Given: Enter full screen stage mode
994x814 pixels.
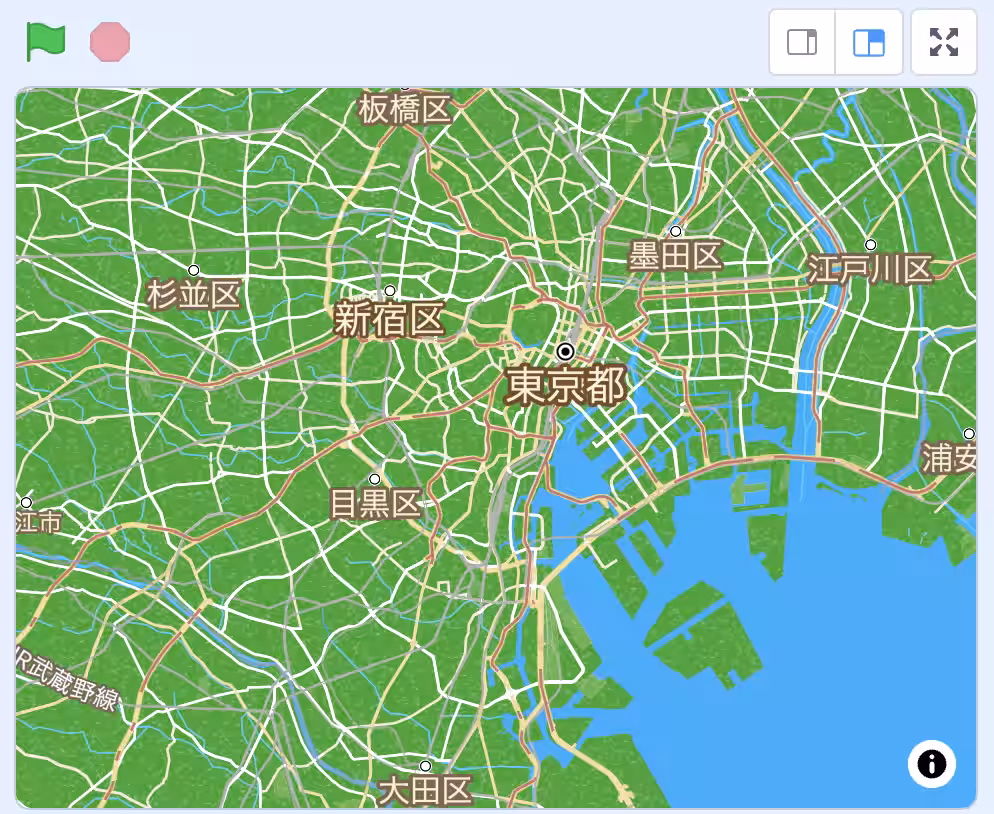Looking at the screenshot, I should (943, 42).
